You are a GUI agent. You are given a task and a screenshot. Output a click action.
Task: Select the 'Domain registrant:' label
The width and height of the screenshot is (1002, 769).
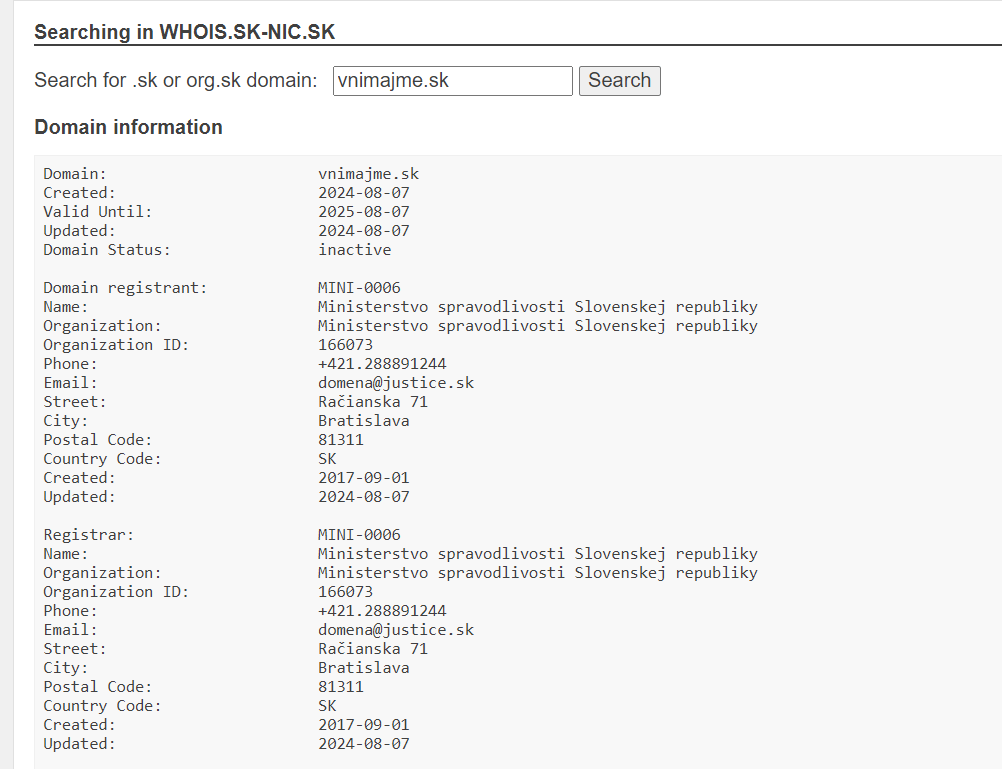pyautogui.click(x=125, y=288)
